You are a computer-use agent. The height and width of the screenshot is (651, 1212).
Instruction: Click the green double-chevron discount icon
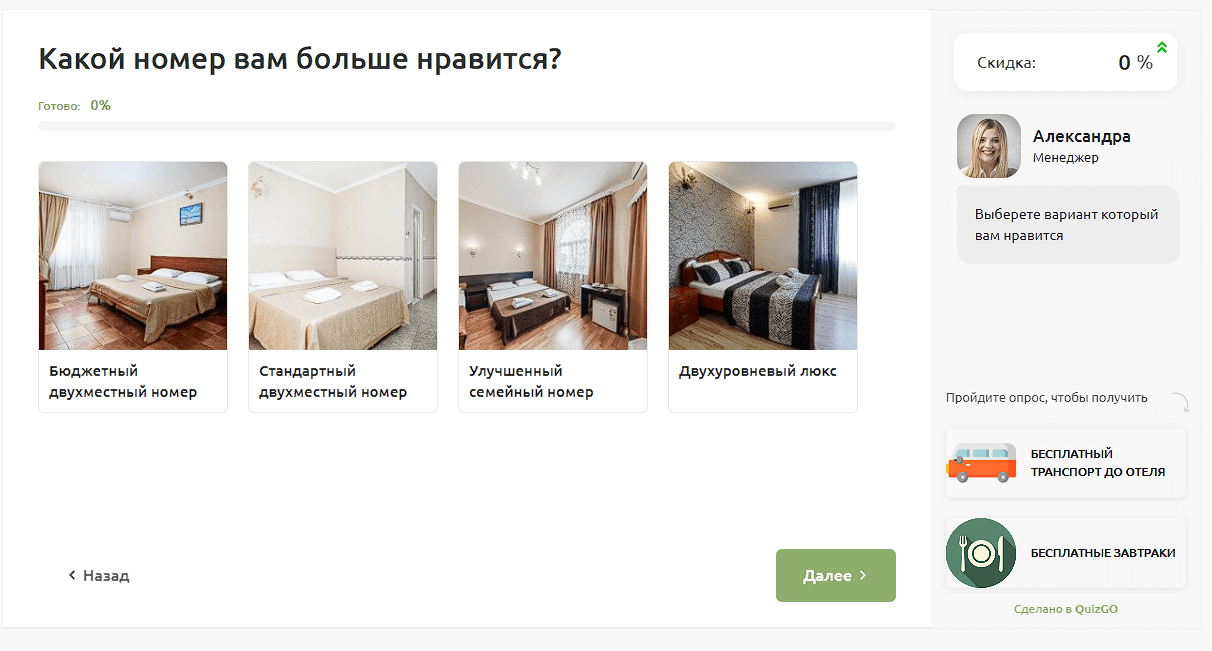coord(1162,47)
